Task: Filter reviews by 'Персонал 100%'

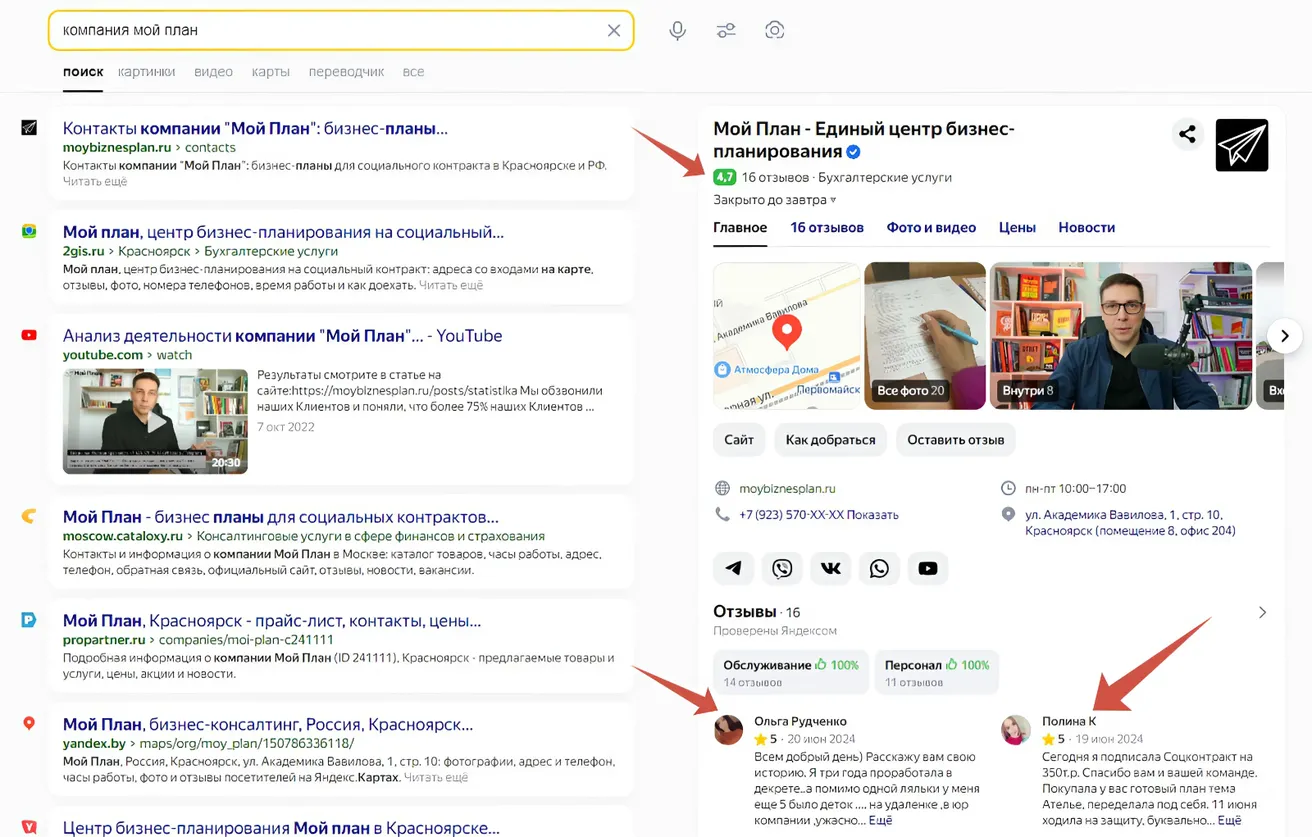Action: 936,672
